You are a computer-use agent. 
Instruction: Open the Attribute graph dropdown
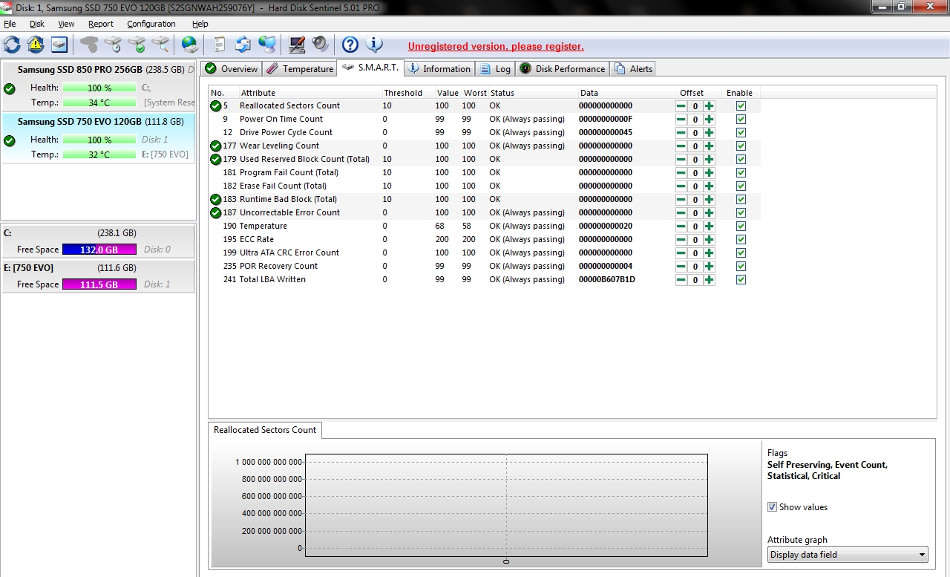848,555
